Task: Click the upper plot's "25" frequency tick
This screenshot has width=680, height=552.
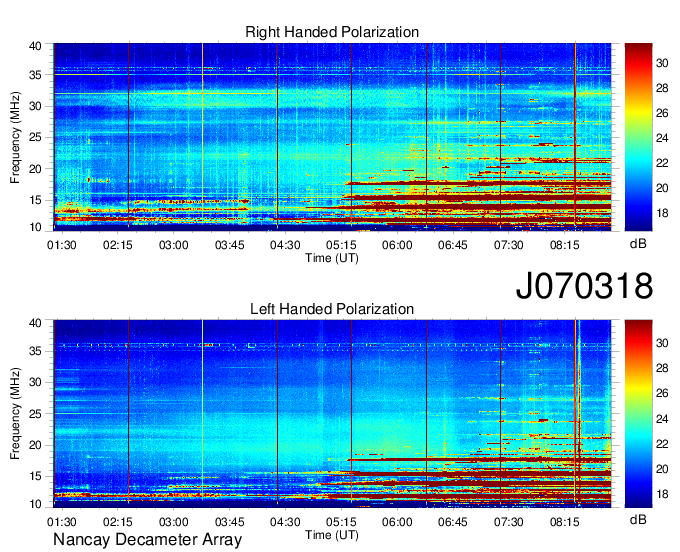Action: click(x=35, y=137)
